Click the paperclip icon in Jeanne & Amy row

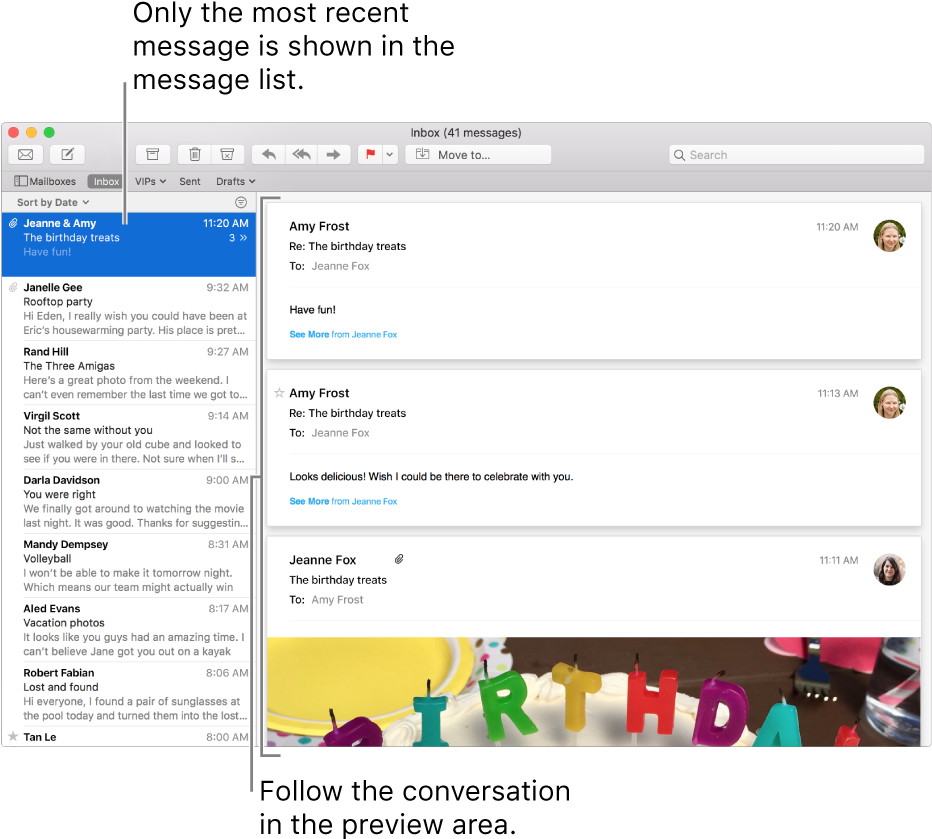click(13, 223)
